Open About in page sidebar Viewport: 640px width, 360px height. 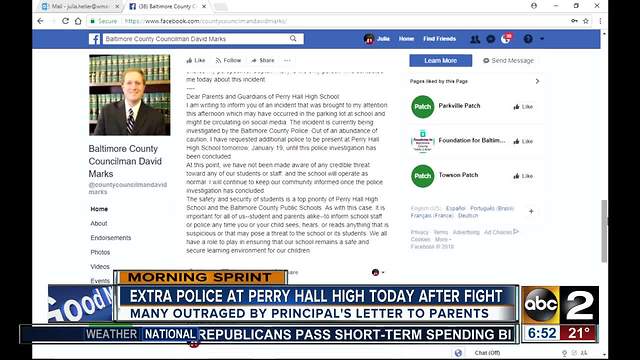pos(99,223)
